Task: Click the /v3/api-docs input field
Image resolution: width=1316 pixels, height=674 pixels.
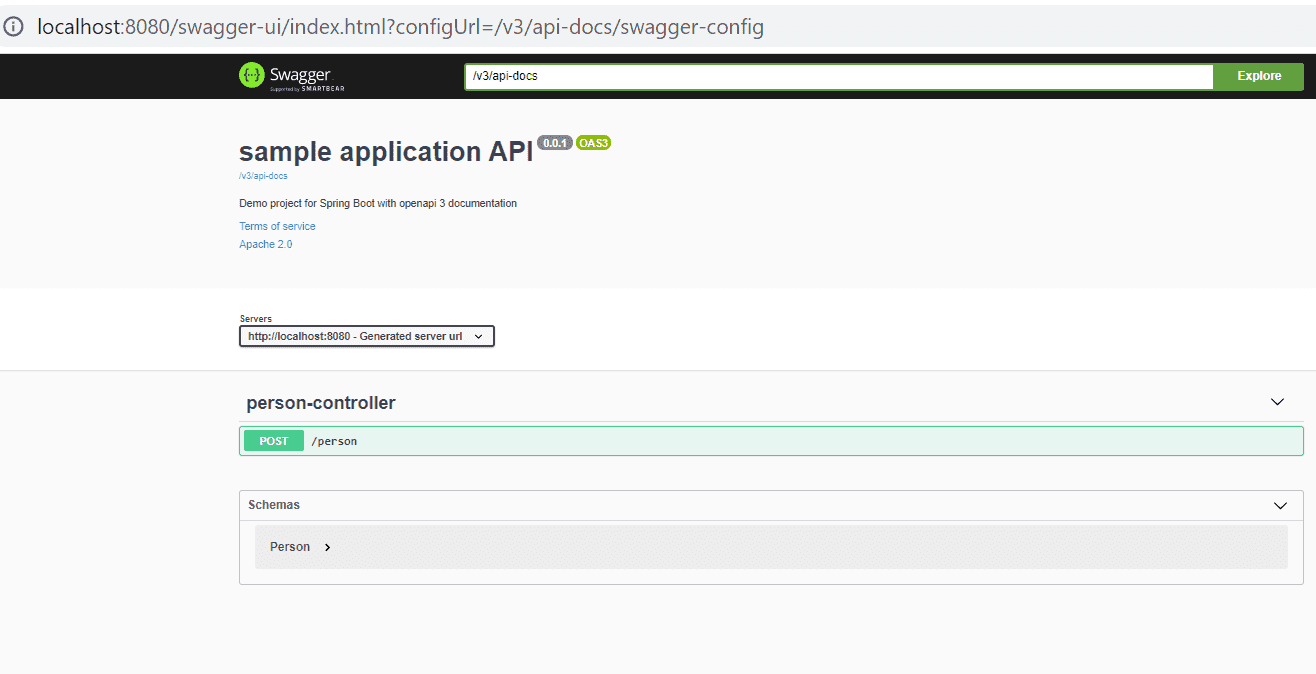Action: click(x=839, y=76)
